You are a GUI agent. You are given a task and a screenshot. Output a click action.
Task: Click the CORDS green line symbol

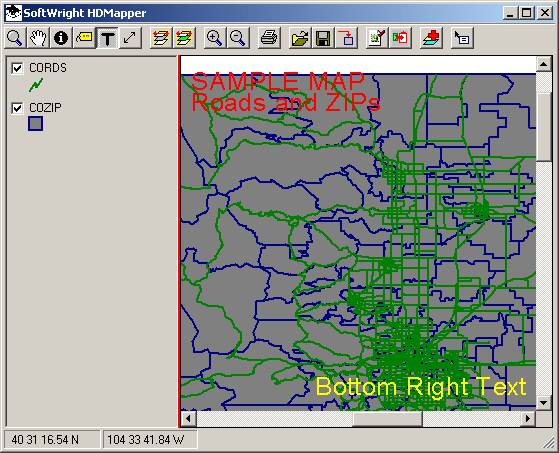[x=36, y=84]
